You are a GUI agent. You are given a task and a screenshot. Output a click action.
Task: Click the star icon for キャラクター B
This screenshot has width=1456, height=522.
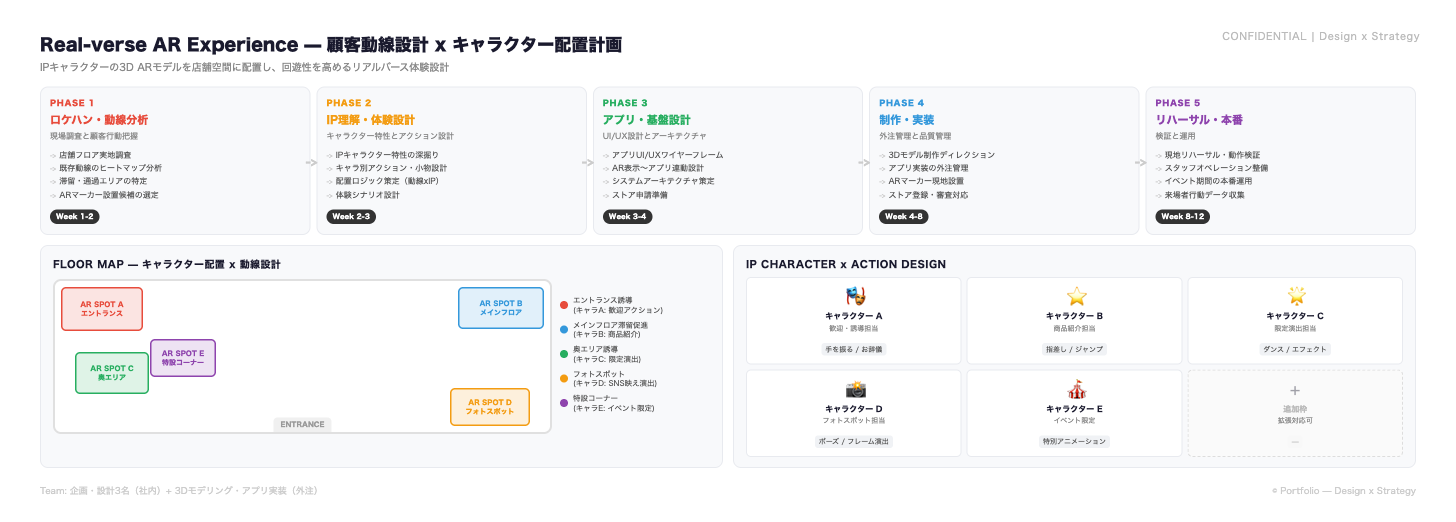[1076, 296]
